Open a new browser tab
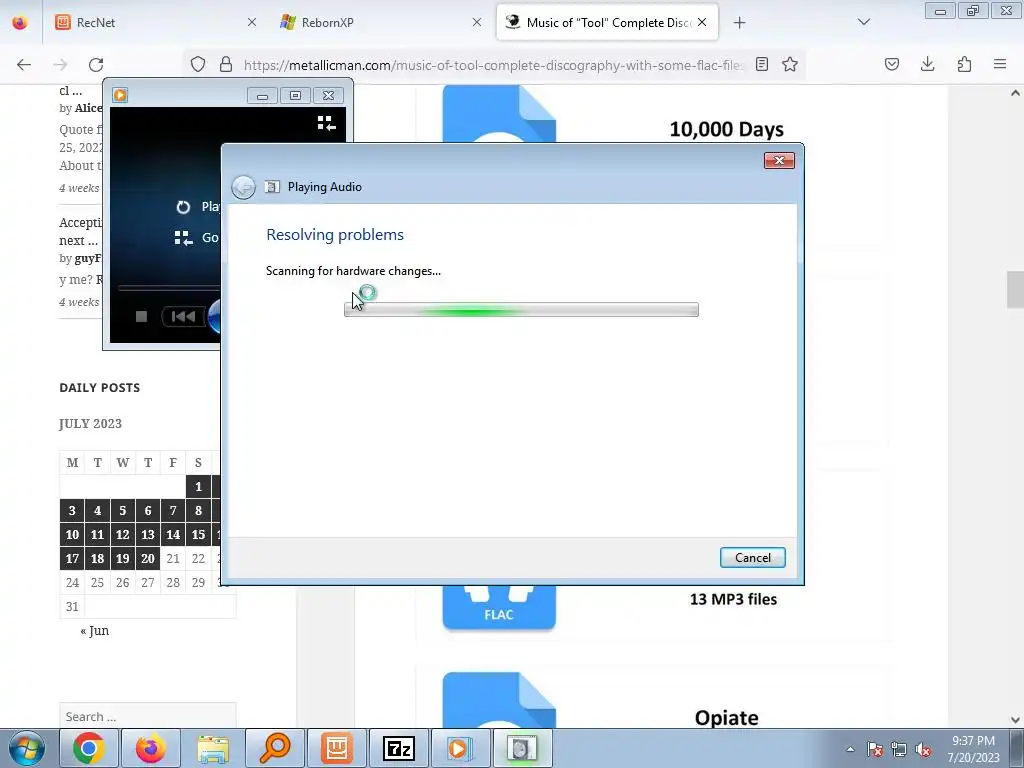Viewport: 1024px width, 768px height. (739, 23)
